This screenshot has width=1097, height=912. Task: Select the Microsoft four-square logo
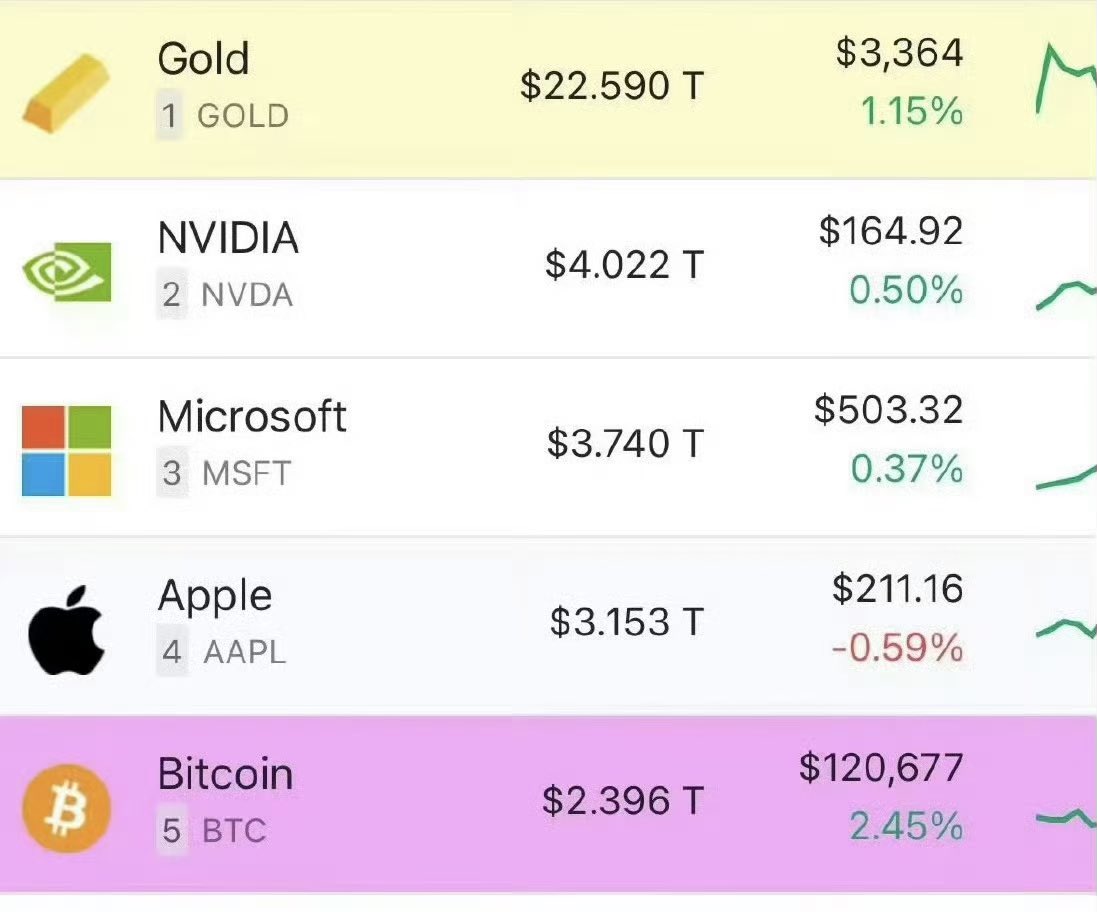(66, 450)
